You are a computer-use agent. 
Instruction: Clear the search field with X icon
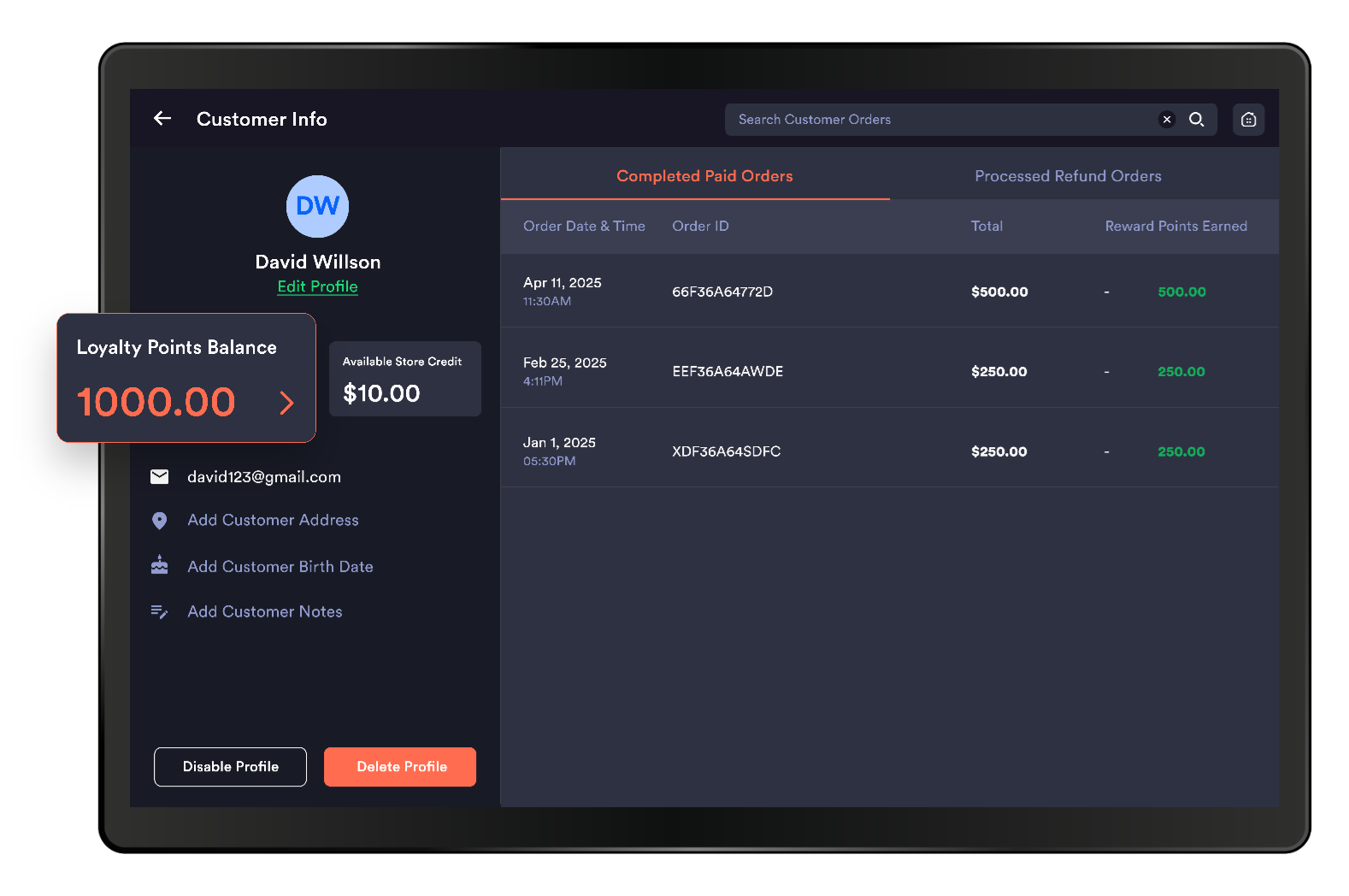click(x=1166, y=120)
